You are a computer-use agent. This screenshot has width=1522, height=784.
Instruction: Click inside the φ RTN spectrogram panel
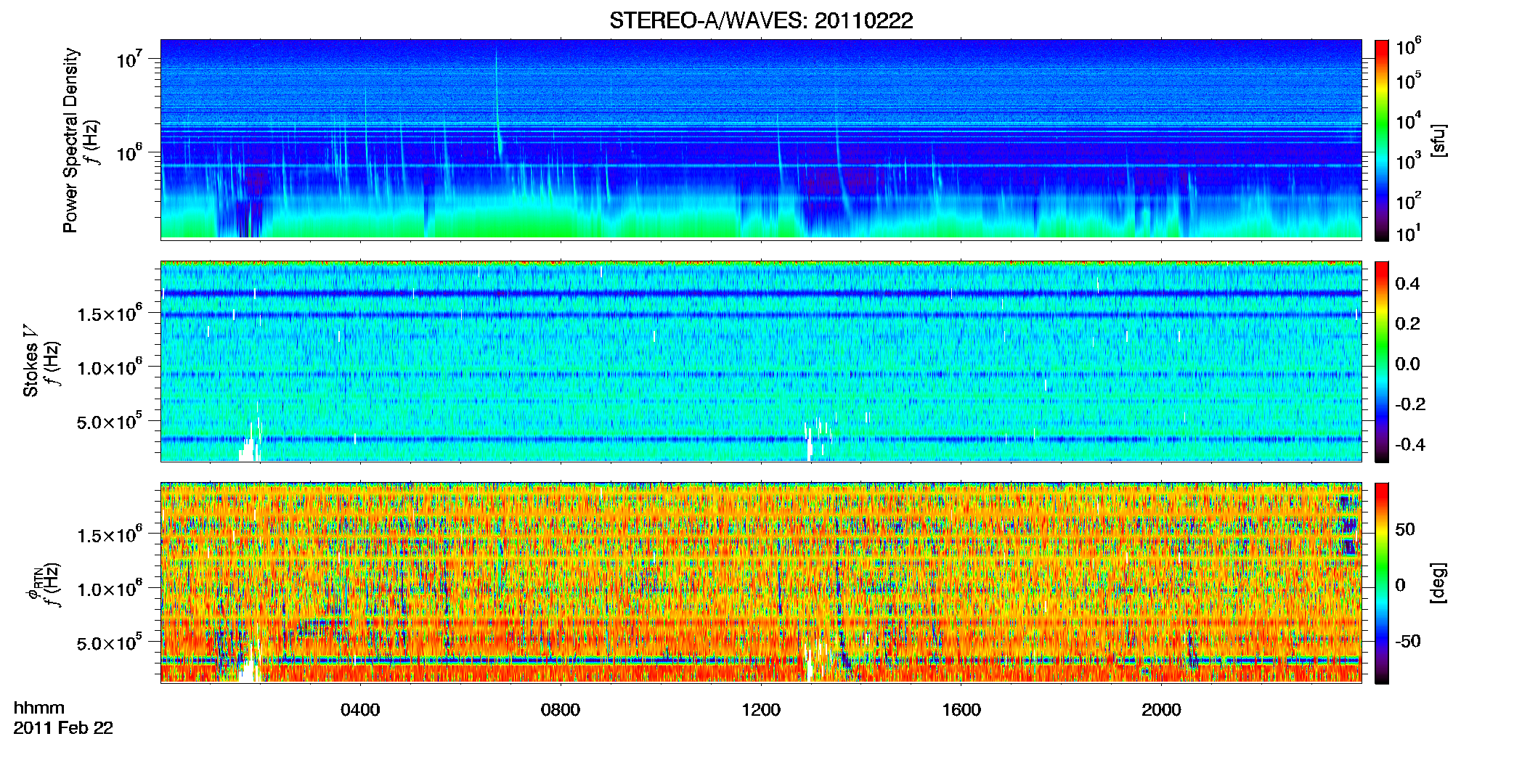point(761,582)
